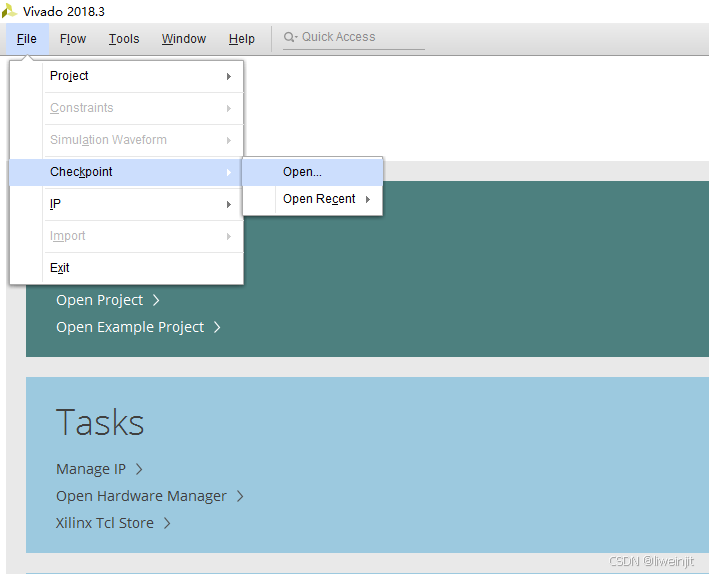Click the Tasks heading

coord(100,422)
